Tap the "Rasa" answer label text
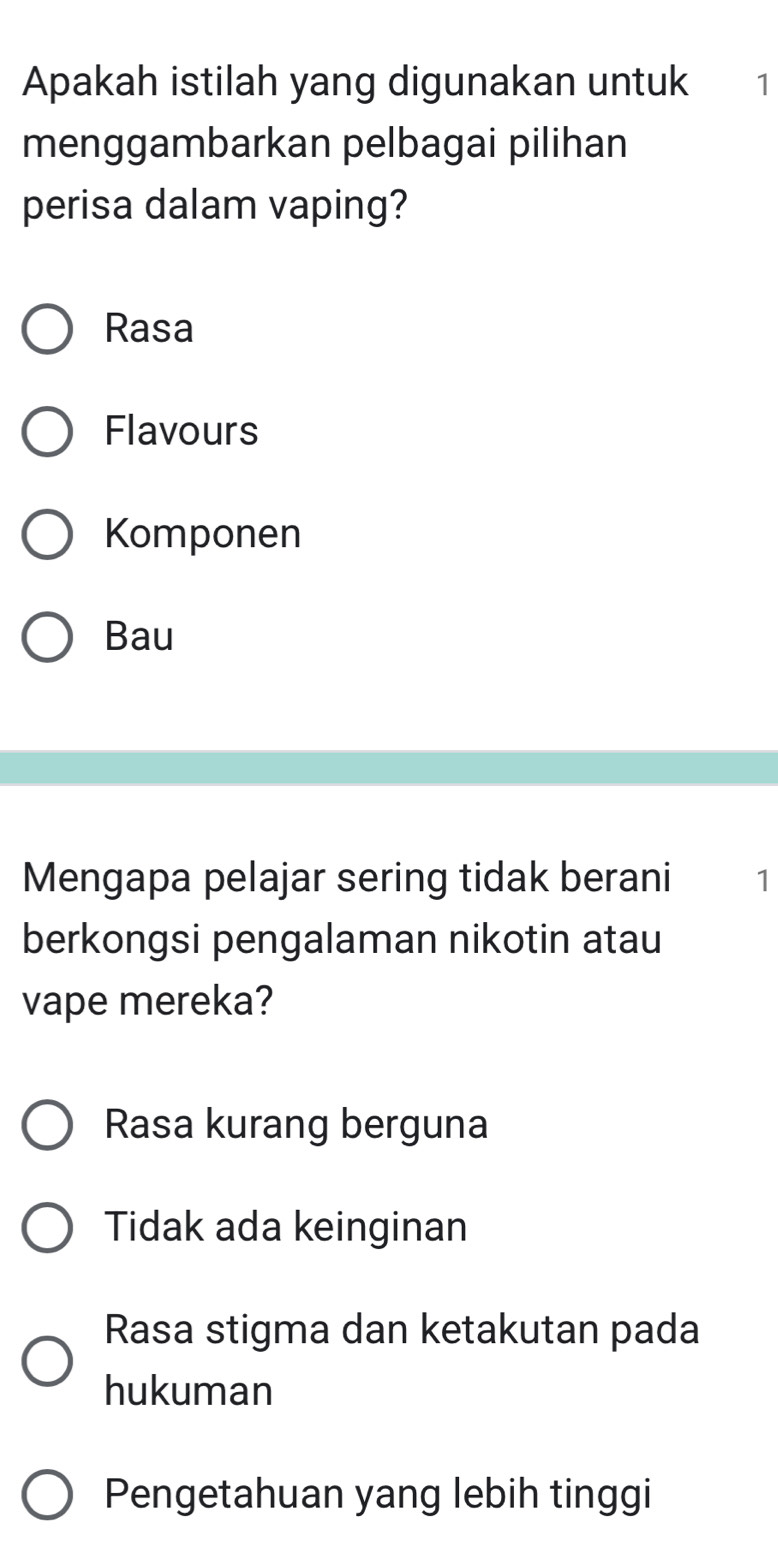This screenshot has width=778, height=1549. pyautogui.click(x=149, y=329)
